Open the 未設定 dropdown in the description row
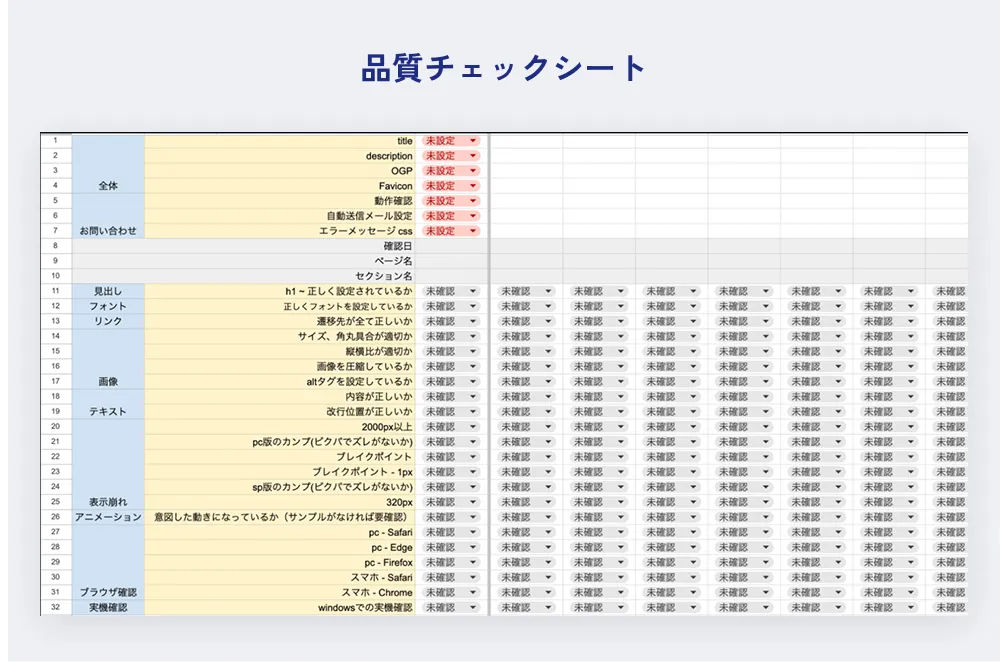 473,156
